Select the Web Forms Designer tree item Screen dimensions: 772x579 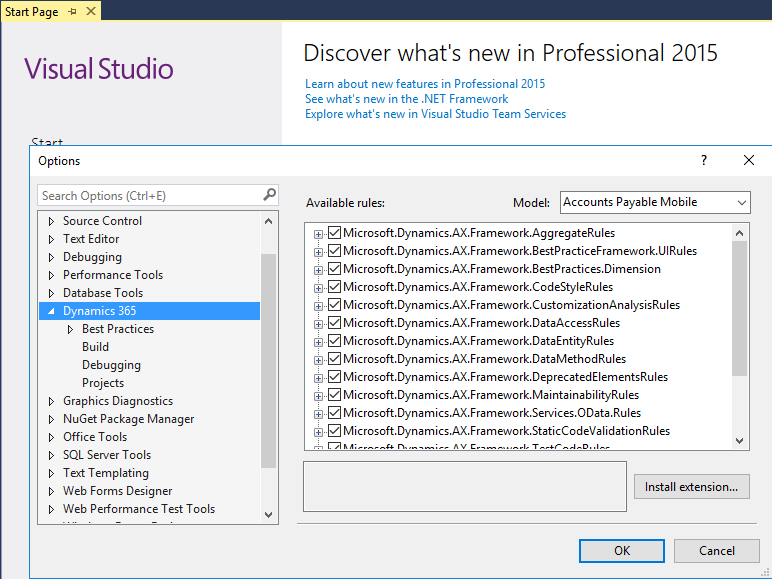(x=117, y=491)
